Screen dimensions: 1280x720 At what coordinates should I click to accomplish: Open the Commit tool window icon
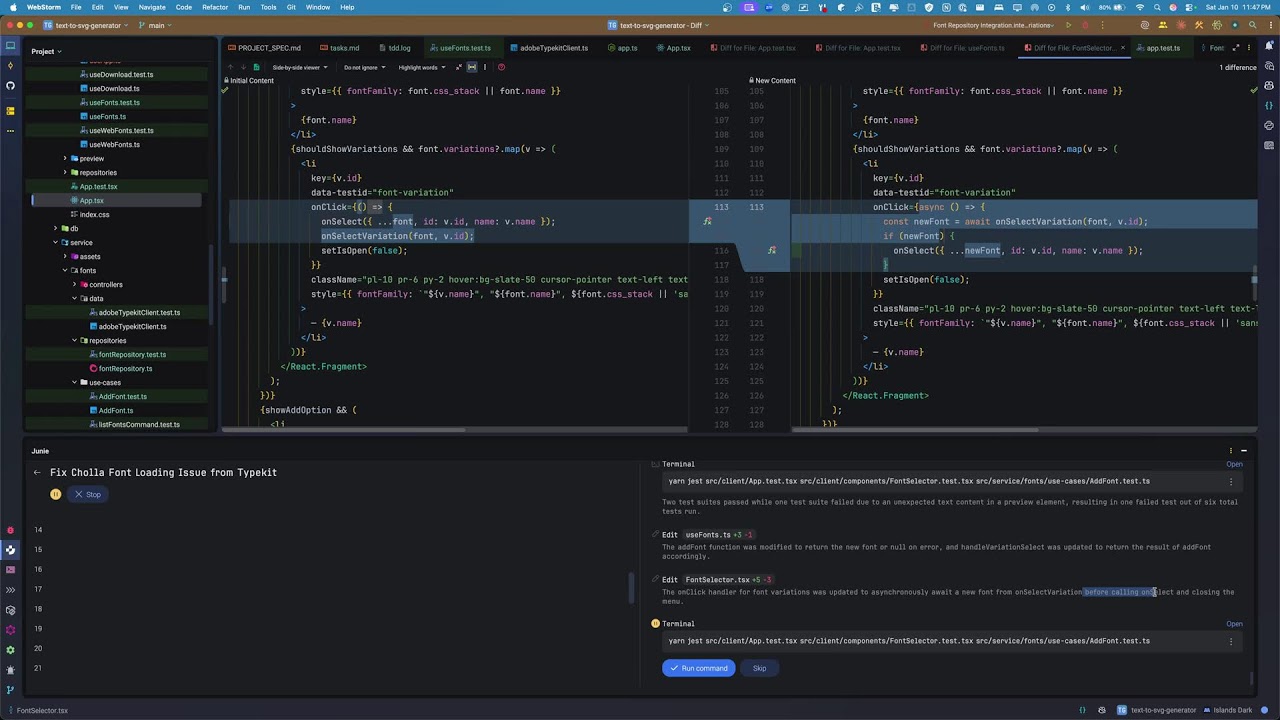pos(10,65)
